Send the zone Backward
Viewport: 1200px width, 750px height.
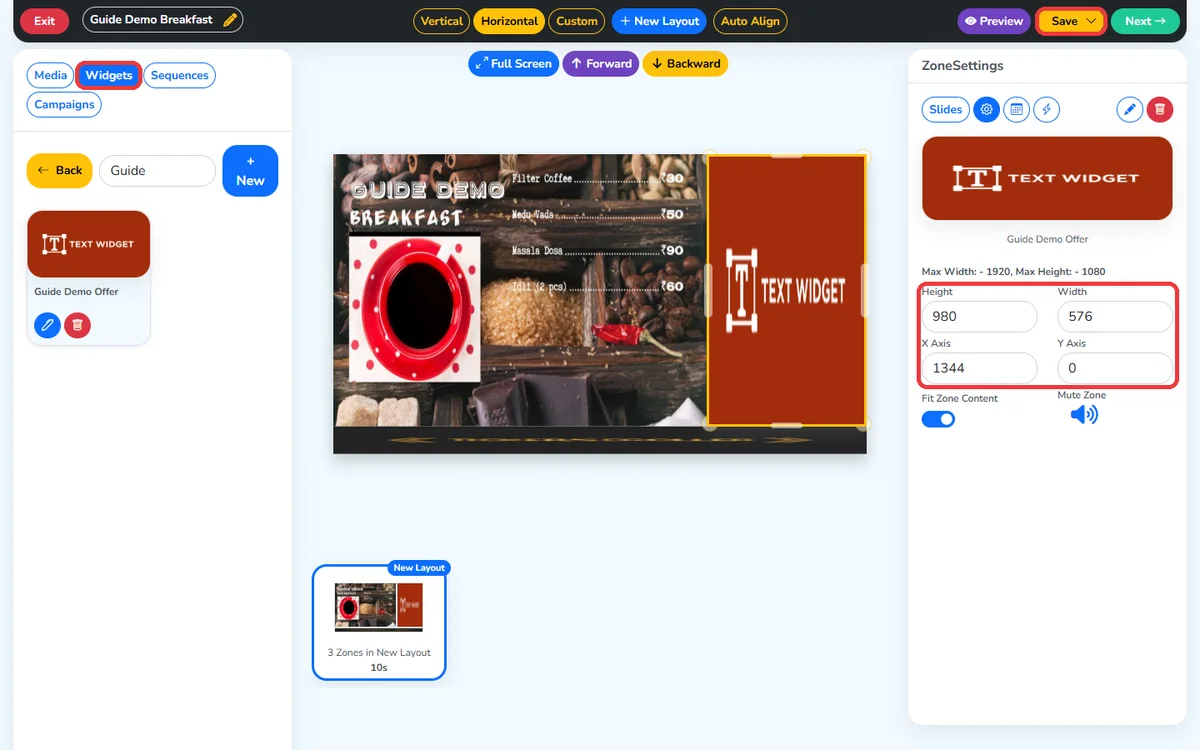point(685,64)
